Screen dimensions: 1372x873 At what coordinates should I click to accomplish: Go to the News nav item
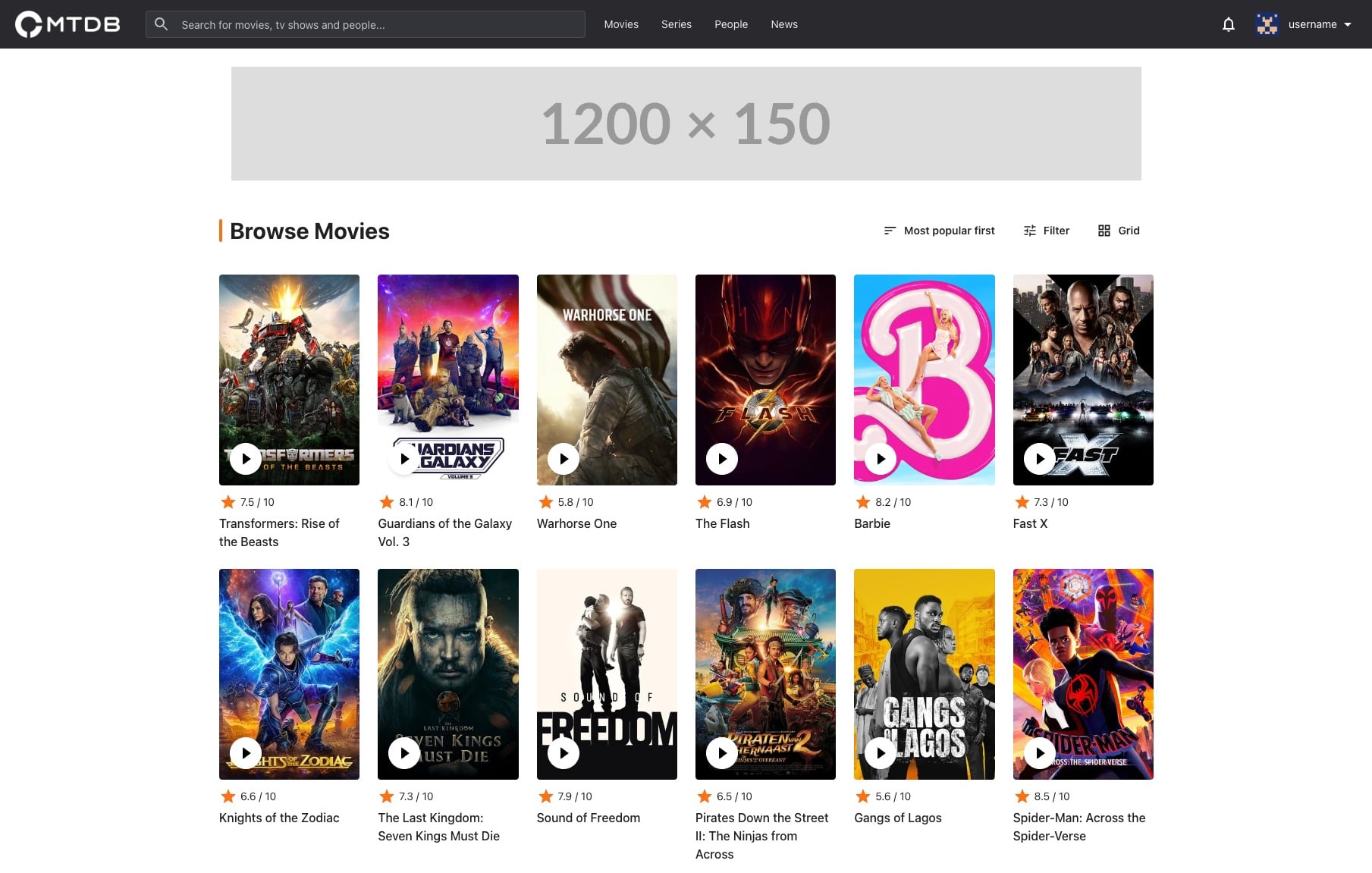[x=784, y=24]
